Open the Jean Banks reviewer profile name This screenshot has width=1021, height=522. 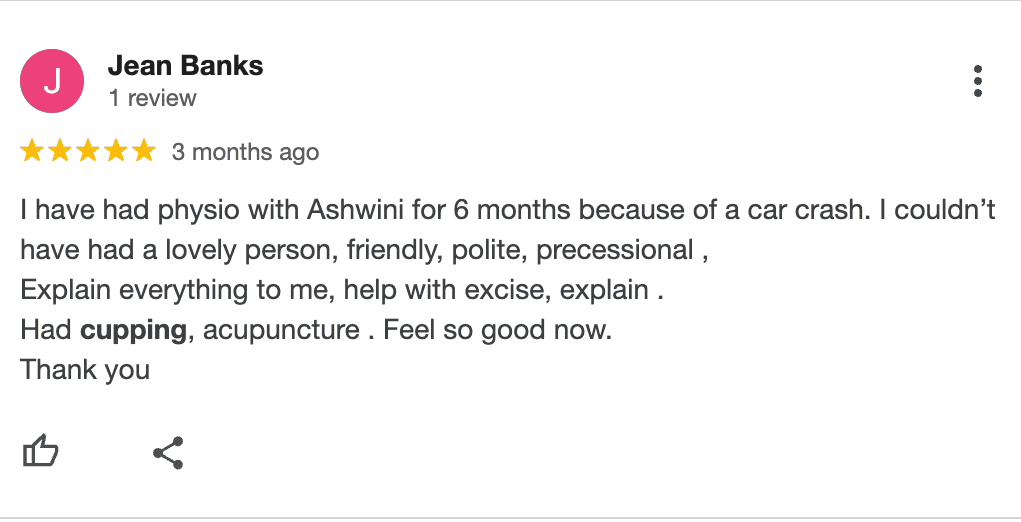[x=185, y=66]
